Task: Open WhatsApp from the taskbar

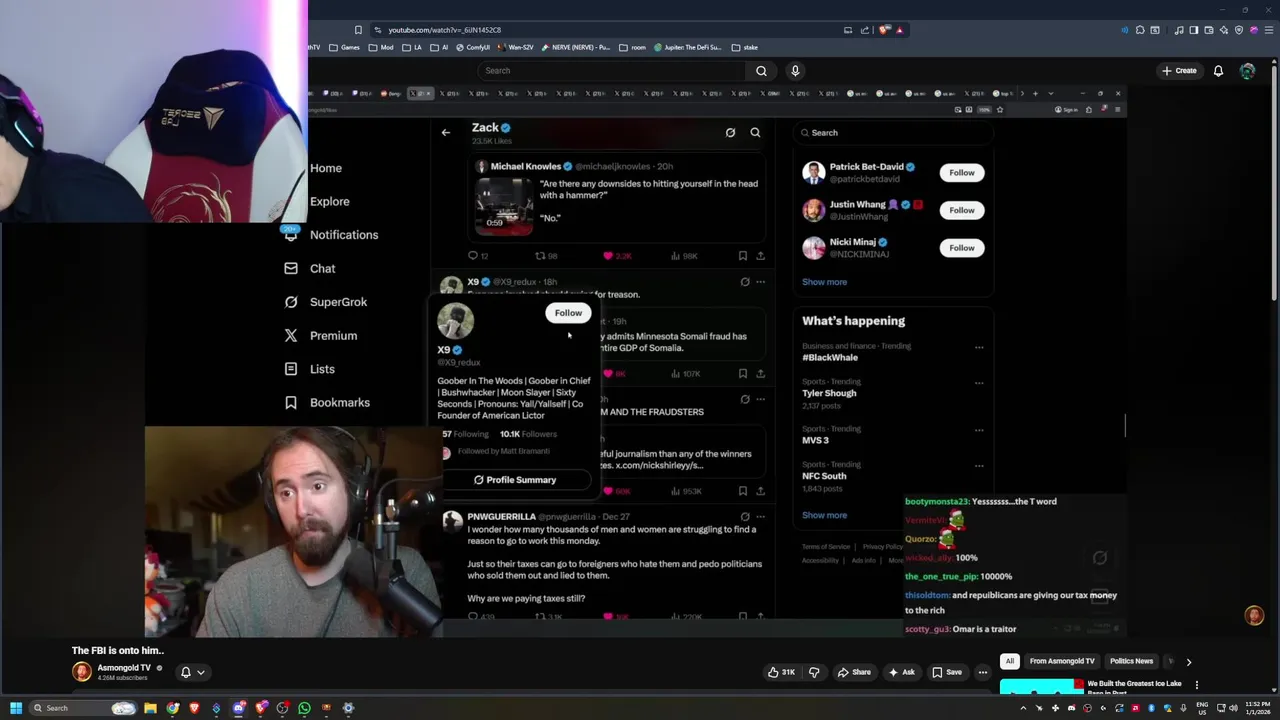Action: [304, 708]
